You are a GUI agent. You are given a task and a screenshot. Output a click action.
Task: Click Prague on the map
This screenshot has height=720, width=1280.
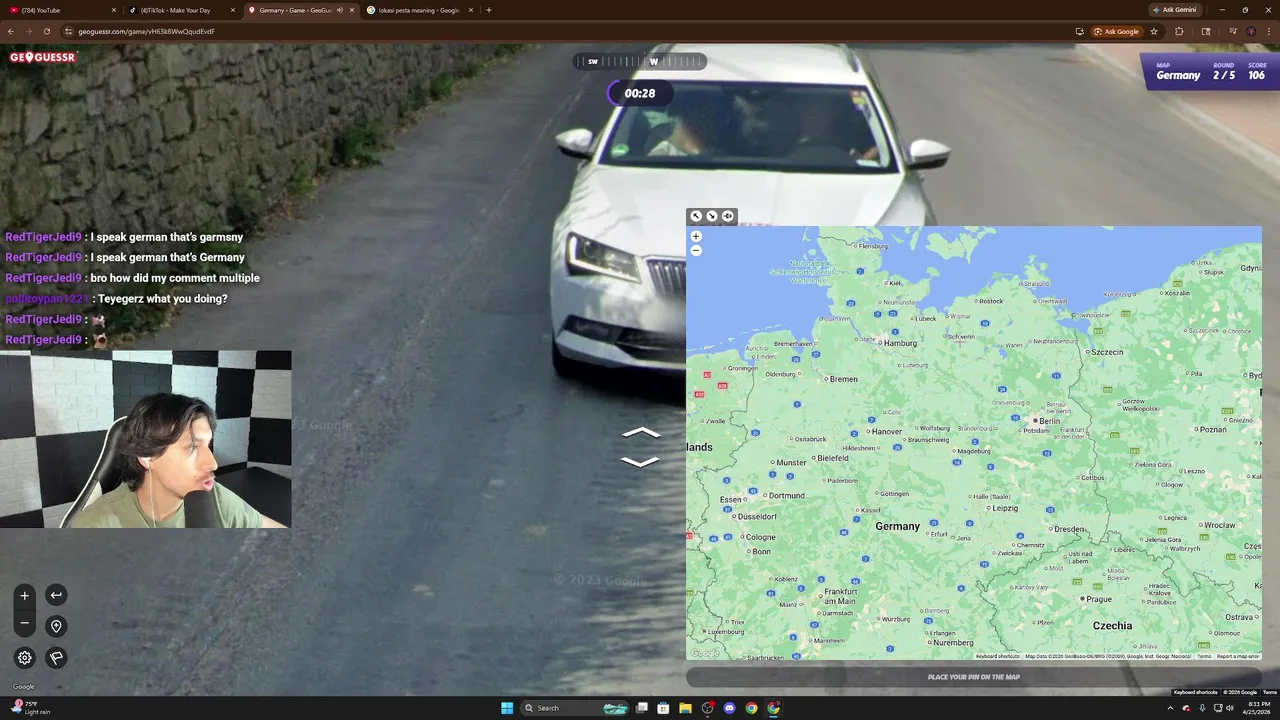point(1096,599)
